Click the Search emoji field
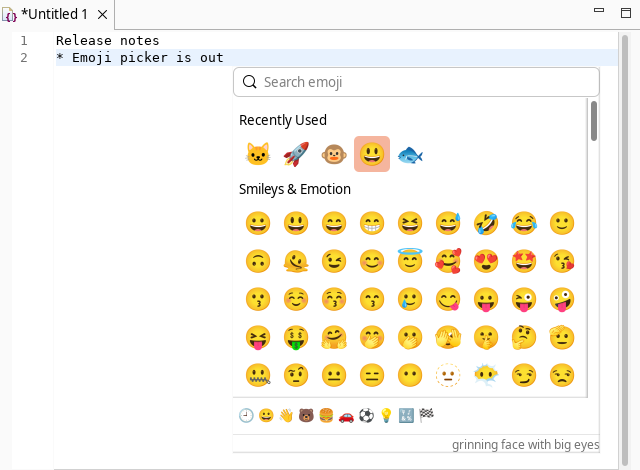Image resolution: width=640 pixels, height=470 pixels. coord(416,82)
